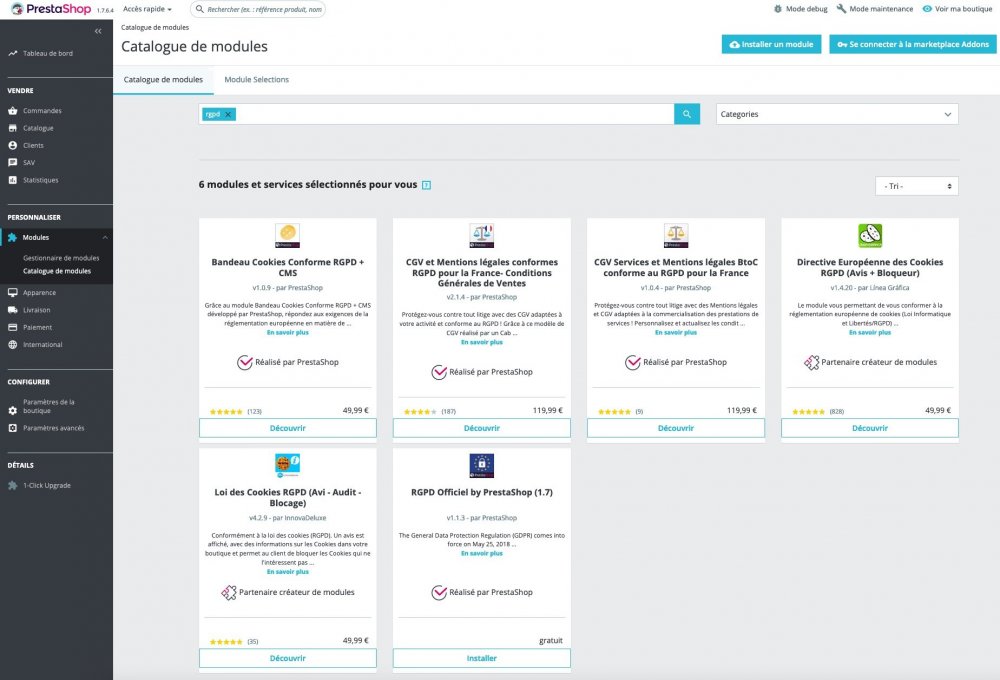Click En savoir plus for Bandeau Cookies module
Image resolution: width=1000 pixels, height=680 pixels.
(288, 333)
